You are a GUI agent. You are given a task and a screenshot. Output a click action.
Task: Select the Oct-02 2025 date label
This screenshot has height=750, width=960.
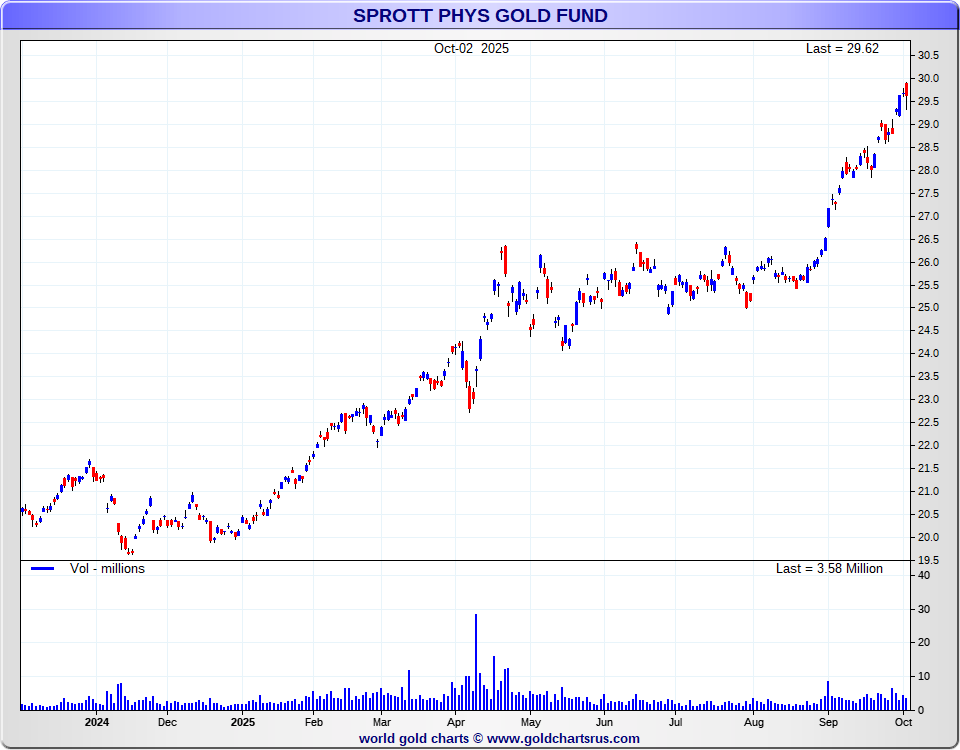click(x=471, y=48)
